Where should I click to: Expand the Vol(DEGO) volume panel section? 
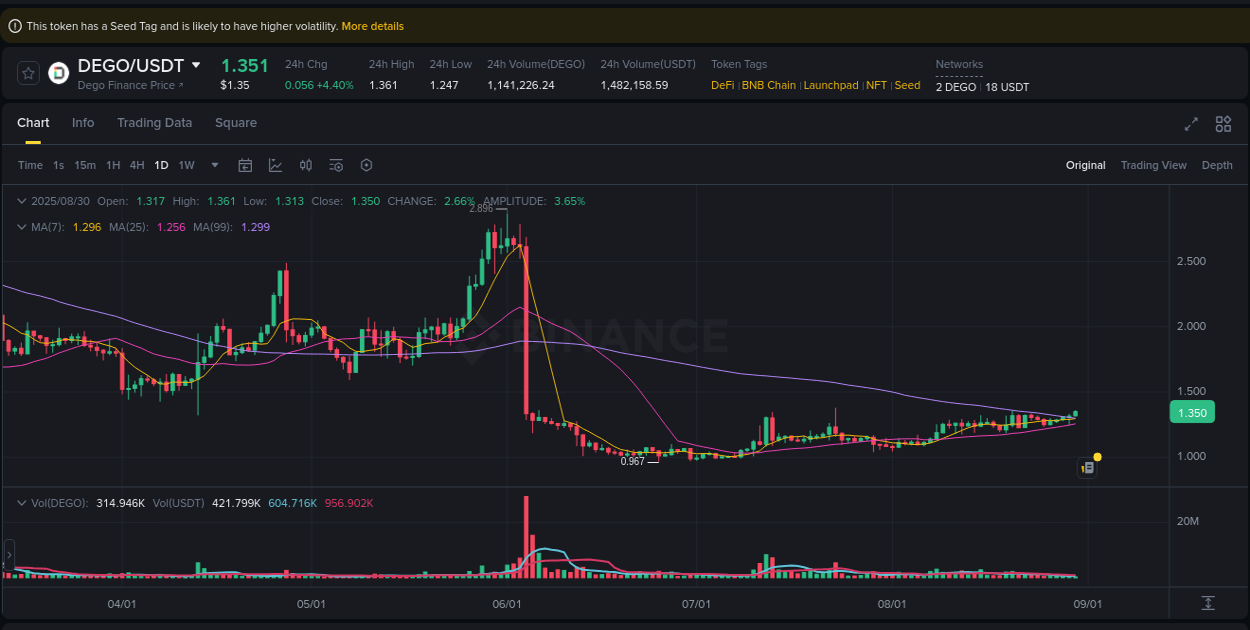pyautogui.click(x=21, y=502)
